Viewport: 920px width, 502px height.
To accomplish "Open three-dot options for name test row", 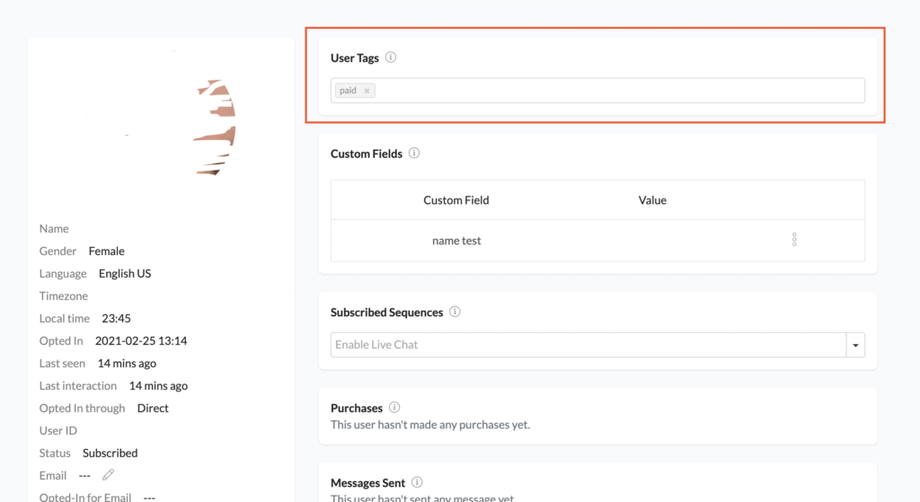I will 794,240.
